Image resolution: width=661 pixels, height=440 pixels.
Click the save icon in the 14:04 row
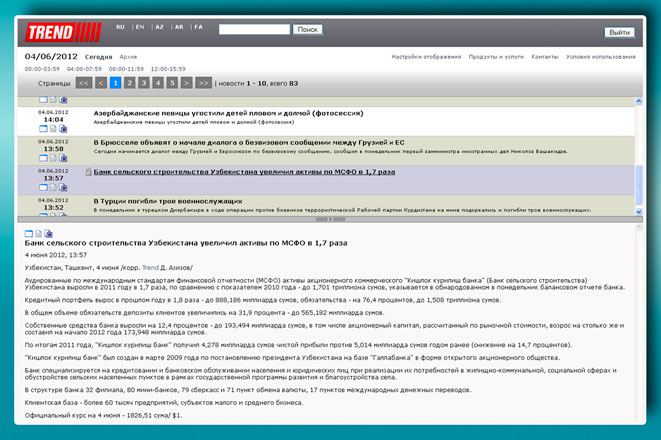[63, 129]
